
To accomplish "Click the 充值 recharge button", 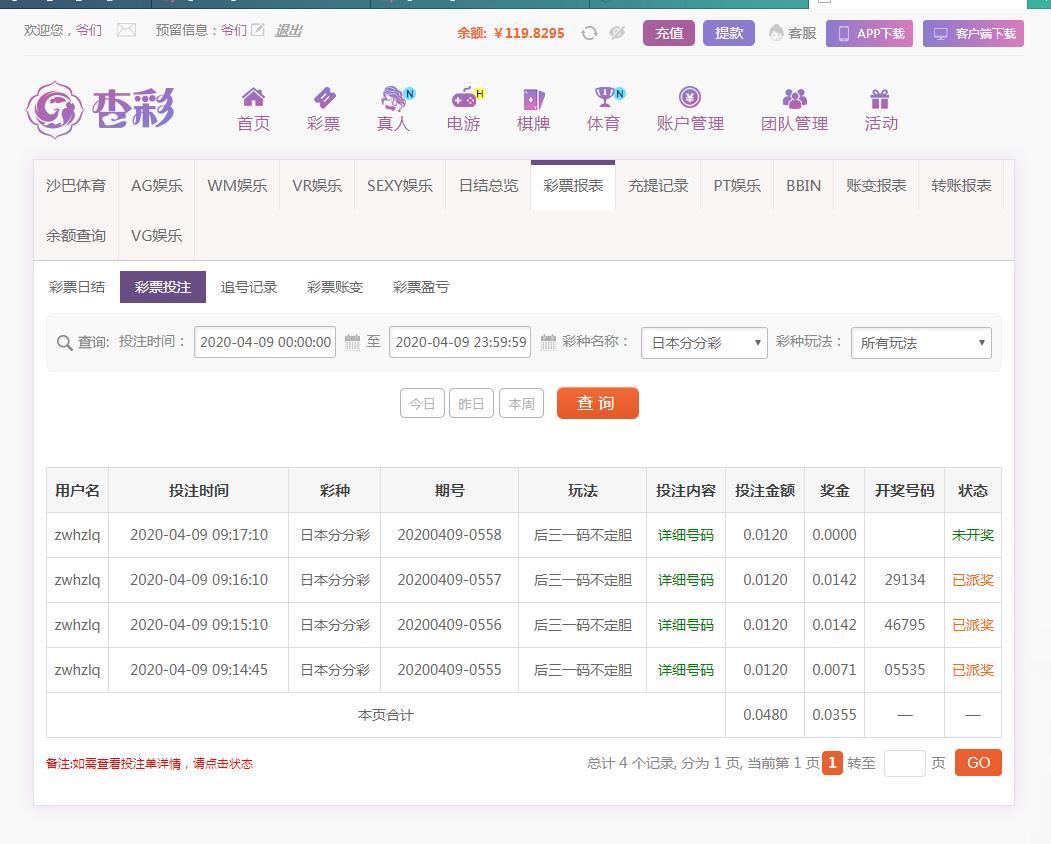I will tap(669, 33).
